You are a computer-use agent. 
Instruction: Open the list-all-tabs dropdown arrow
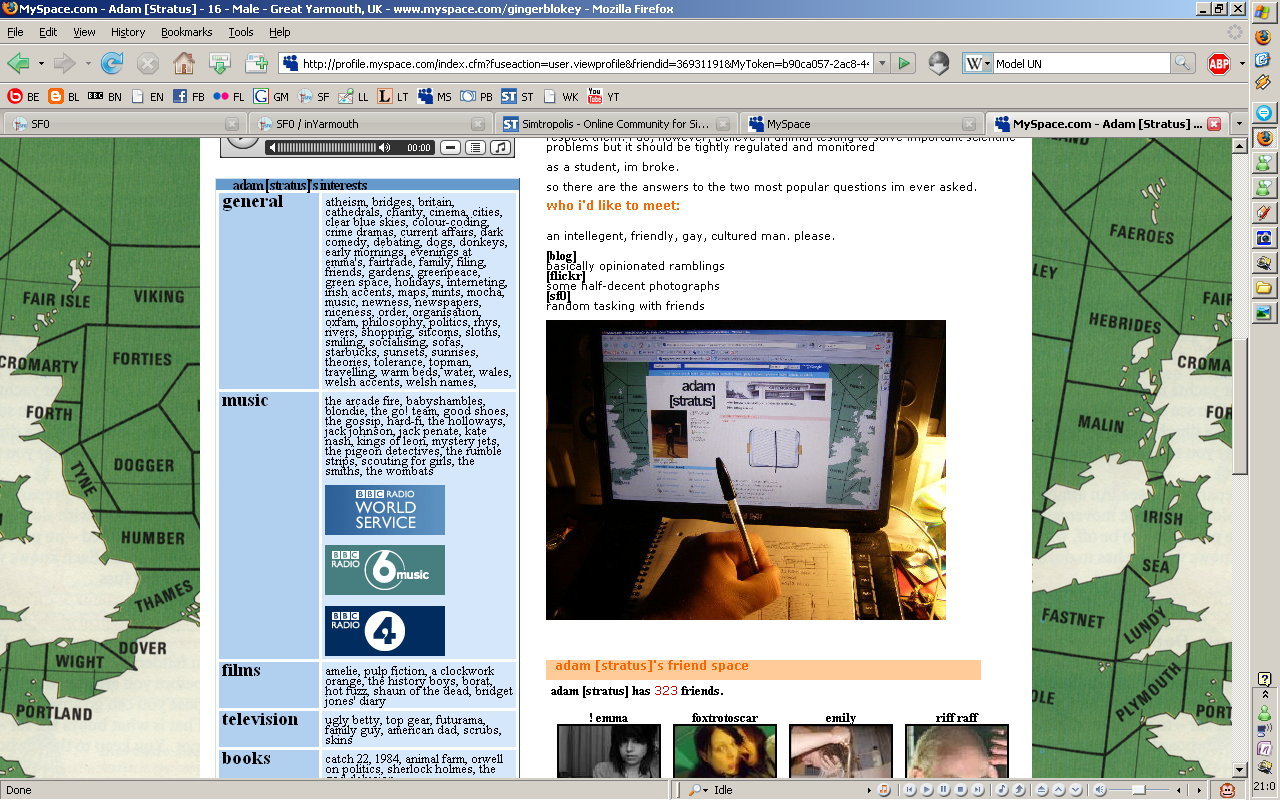(x=1239, y=124)
